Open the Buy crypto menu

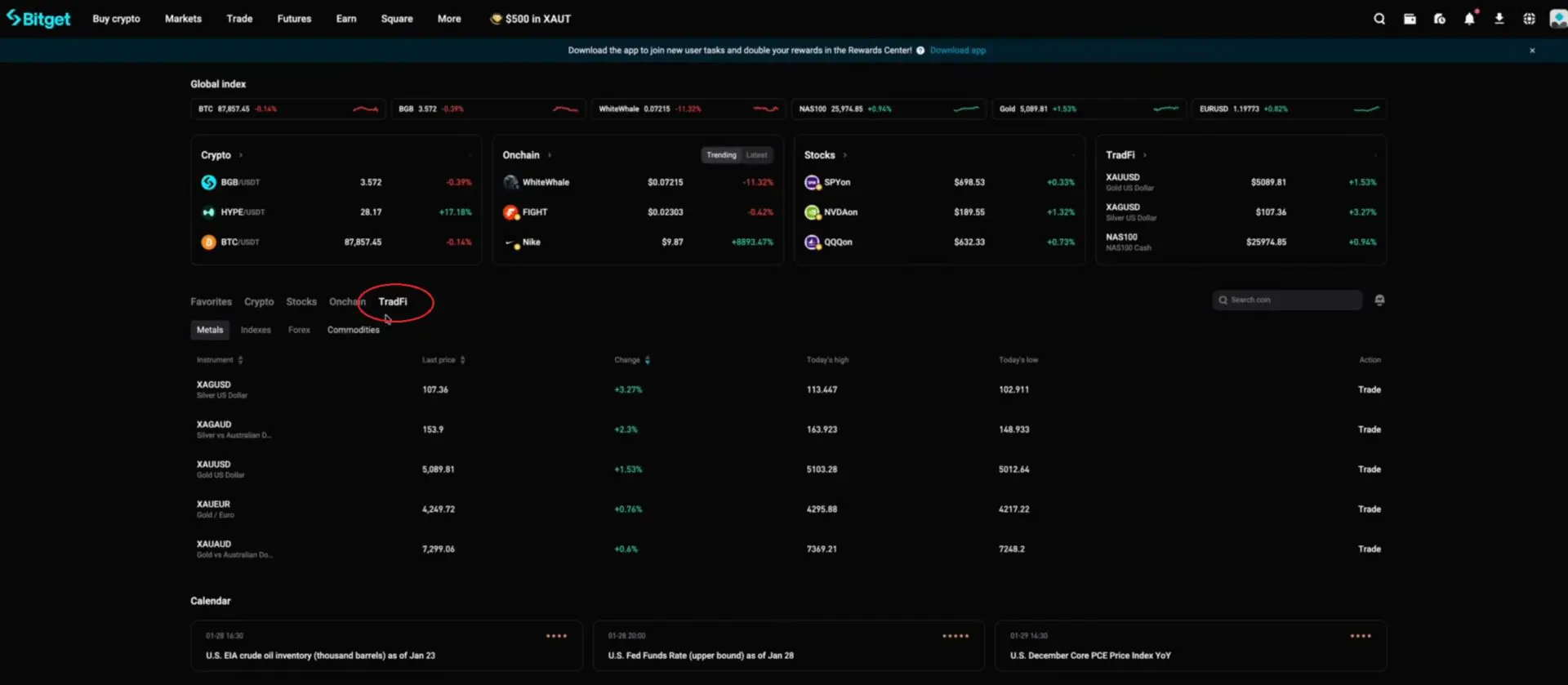point(116,19)
